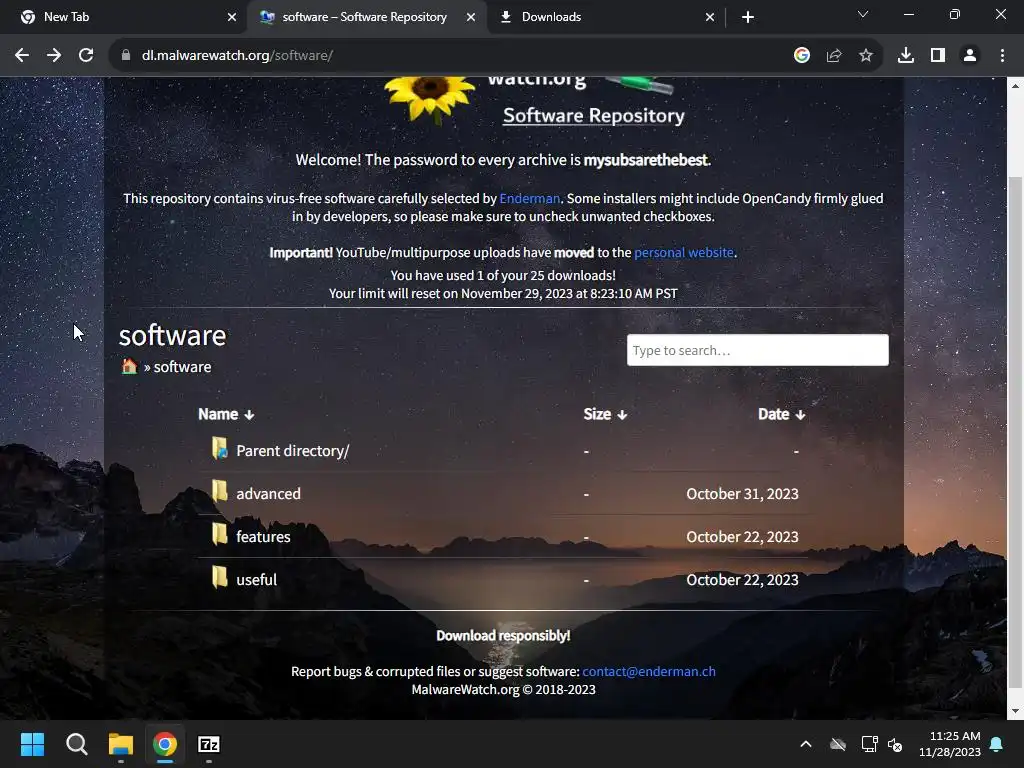The image size is (1024, 768).
Task: Click the October 31, 2023 date cell
Action: coord(742,494)
